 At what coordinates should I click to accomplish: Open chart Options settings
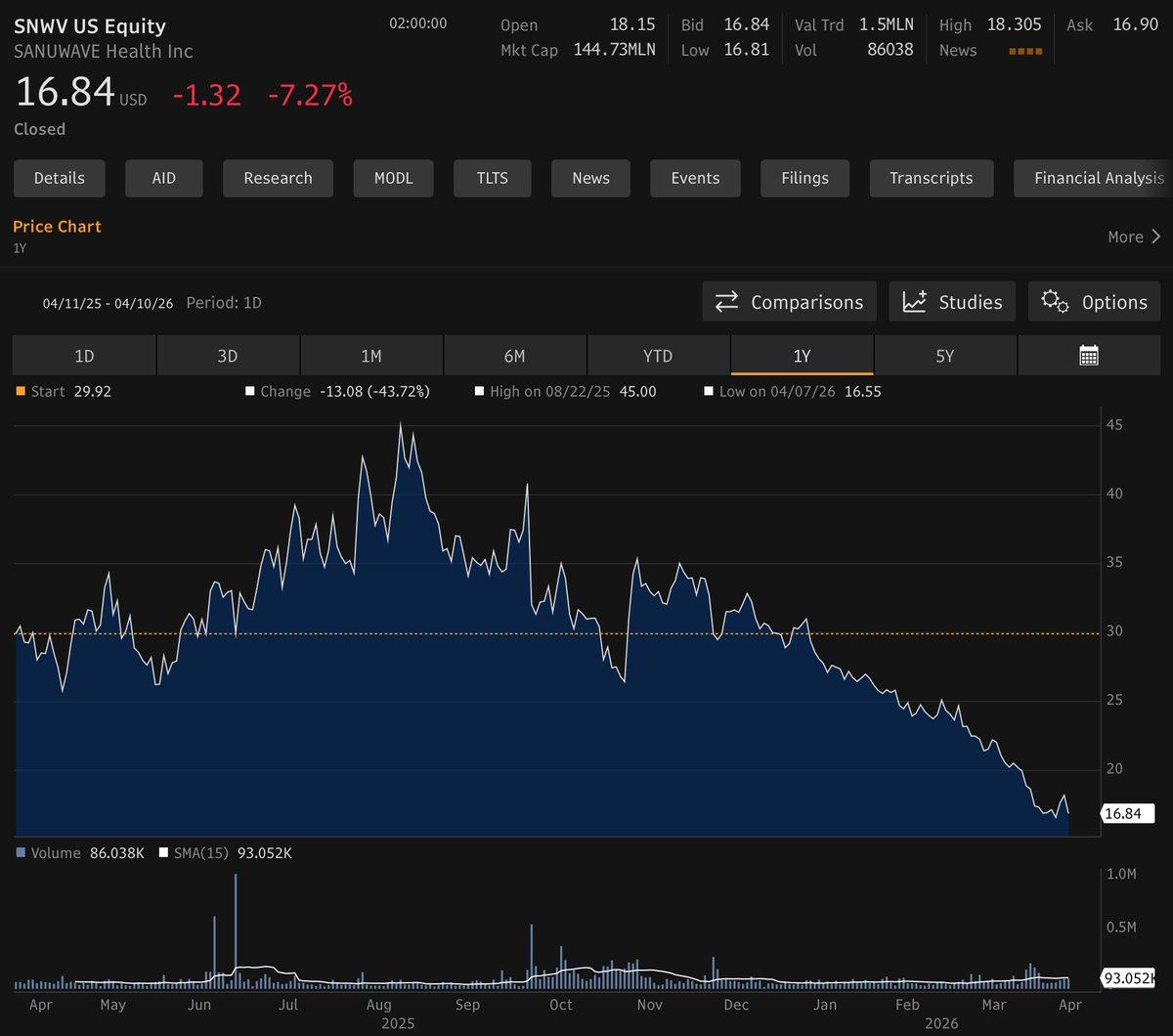tap(1093, 302)
